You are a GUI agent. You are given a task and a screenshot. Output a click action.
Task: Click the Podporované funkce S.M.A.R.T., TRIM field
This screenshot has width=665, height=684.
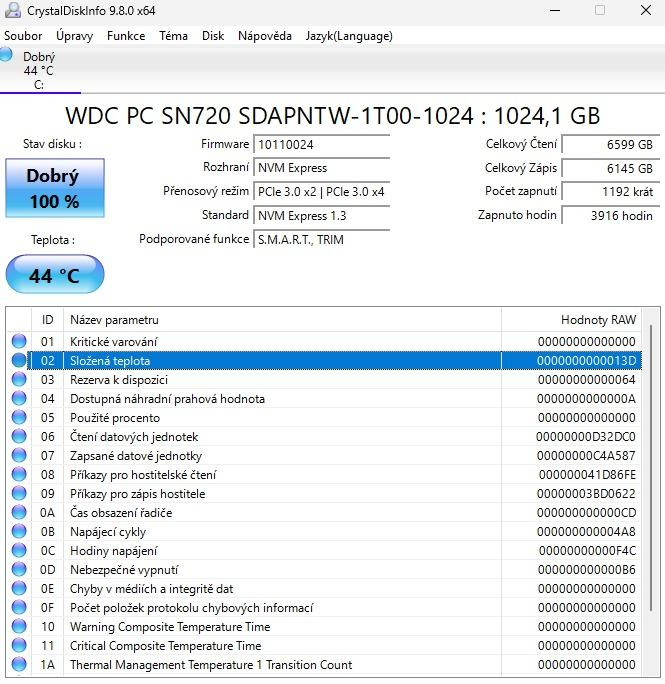(322, 239)
